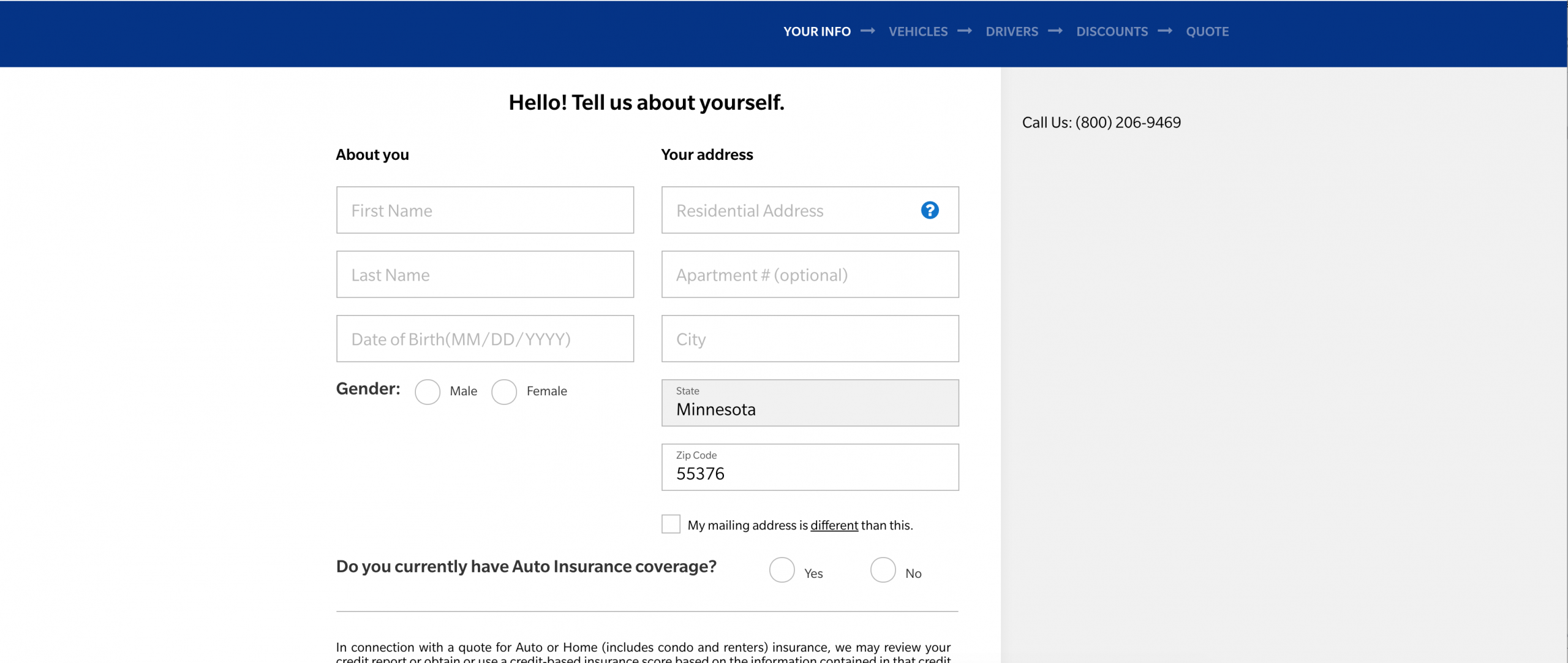
Task: Click the arrow icon after VEHICLES
Action: pyautogui.click(x=962, y=31)
